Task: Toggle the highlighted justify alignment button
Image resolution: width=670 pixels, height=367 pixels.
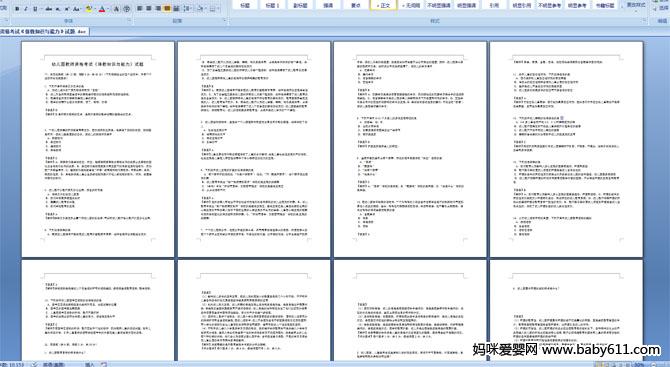Action: tap(167, 9)
